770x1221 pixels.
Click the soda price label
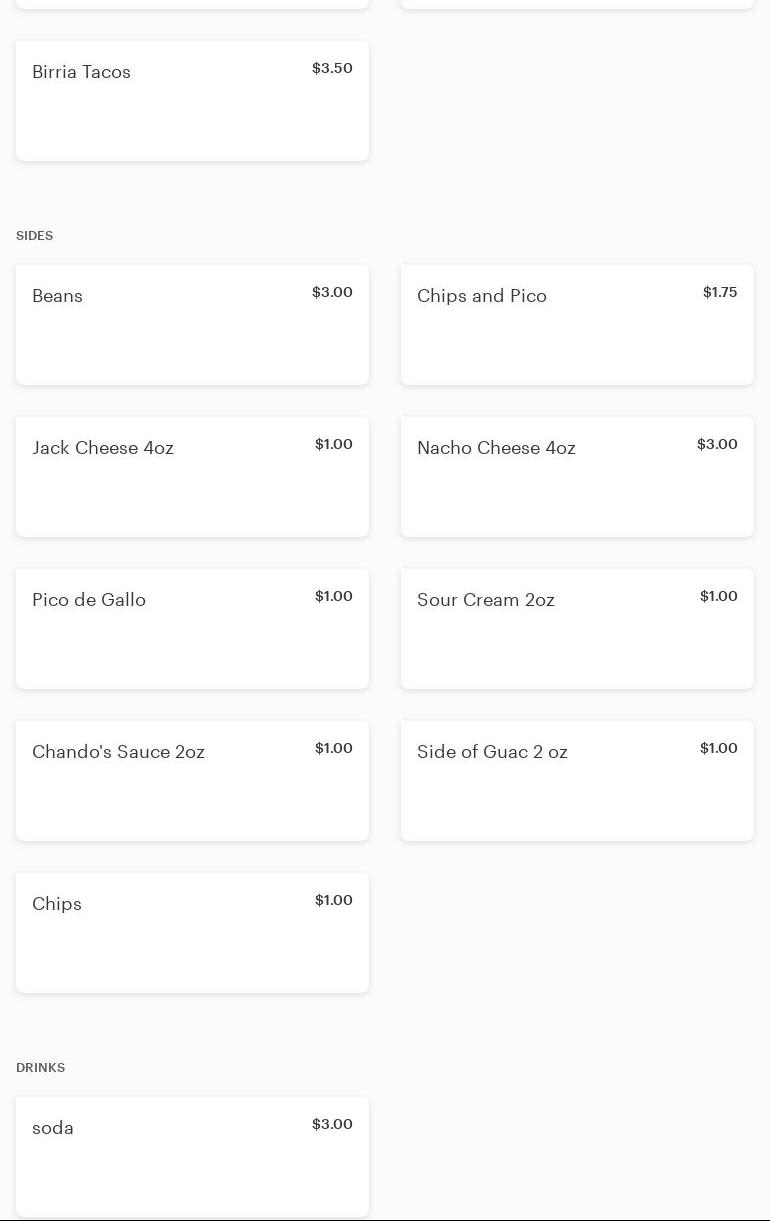click(332, 1124)
